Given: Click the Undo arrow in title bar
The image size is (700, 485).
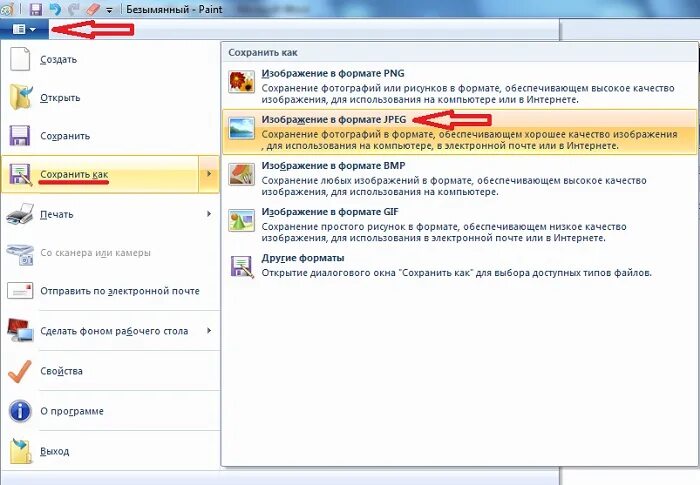Looking at the screenshot, I should click(x=55, y=9).
